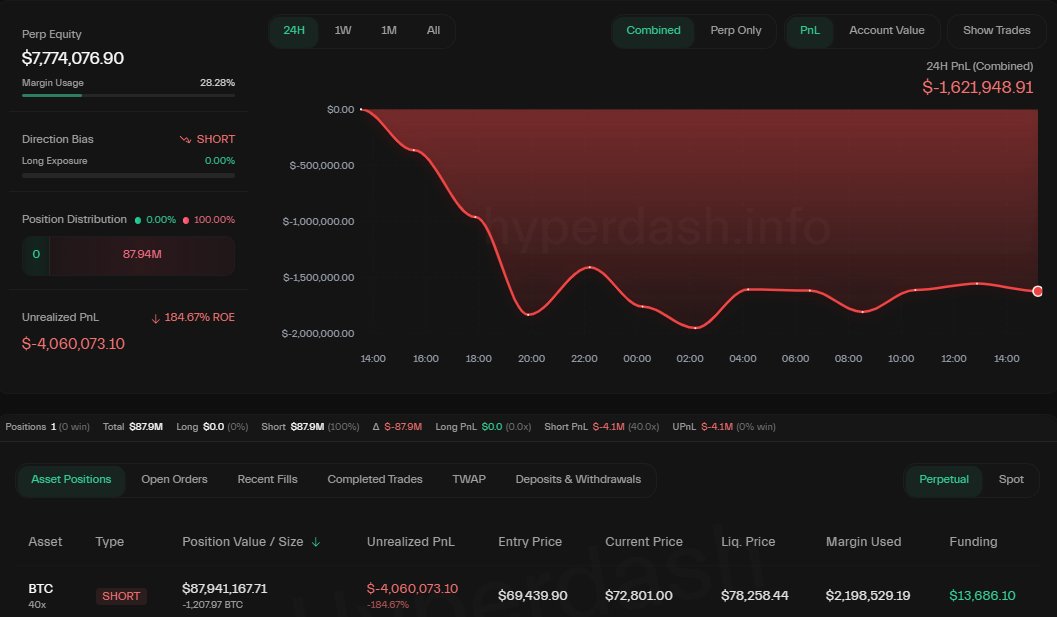Select the Combined chart mode
The image size is (1057, 617).
(653, 31)
